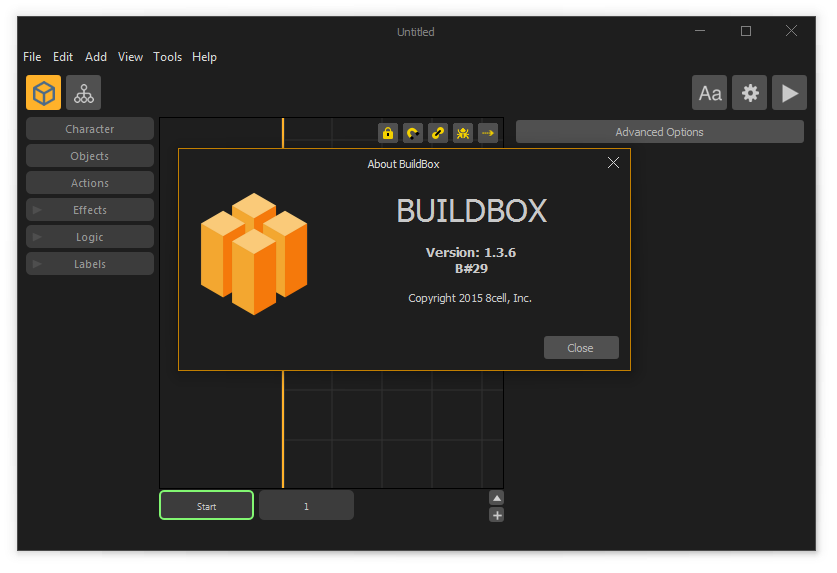Image resolution: width=837 pixels, height=573 pixels.
Task: Open the Actions panel
Action: 90,183
